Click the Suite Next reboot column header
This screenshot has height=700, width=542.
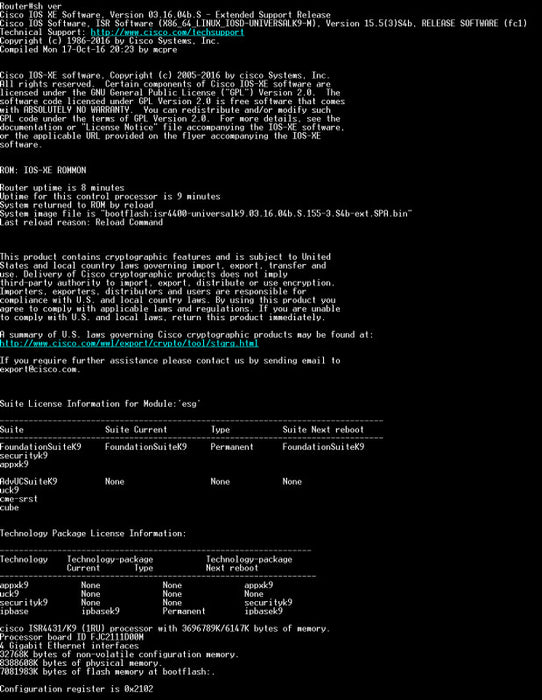(323, 429)
